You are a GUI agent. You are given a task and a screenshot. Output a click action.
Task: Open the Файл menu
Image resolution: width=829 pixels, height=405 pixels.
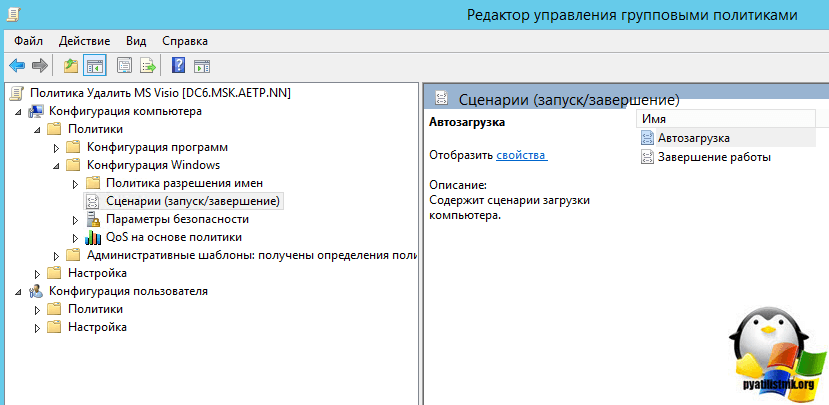coord(29,41)
